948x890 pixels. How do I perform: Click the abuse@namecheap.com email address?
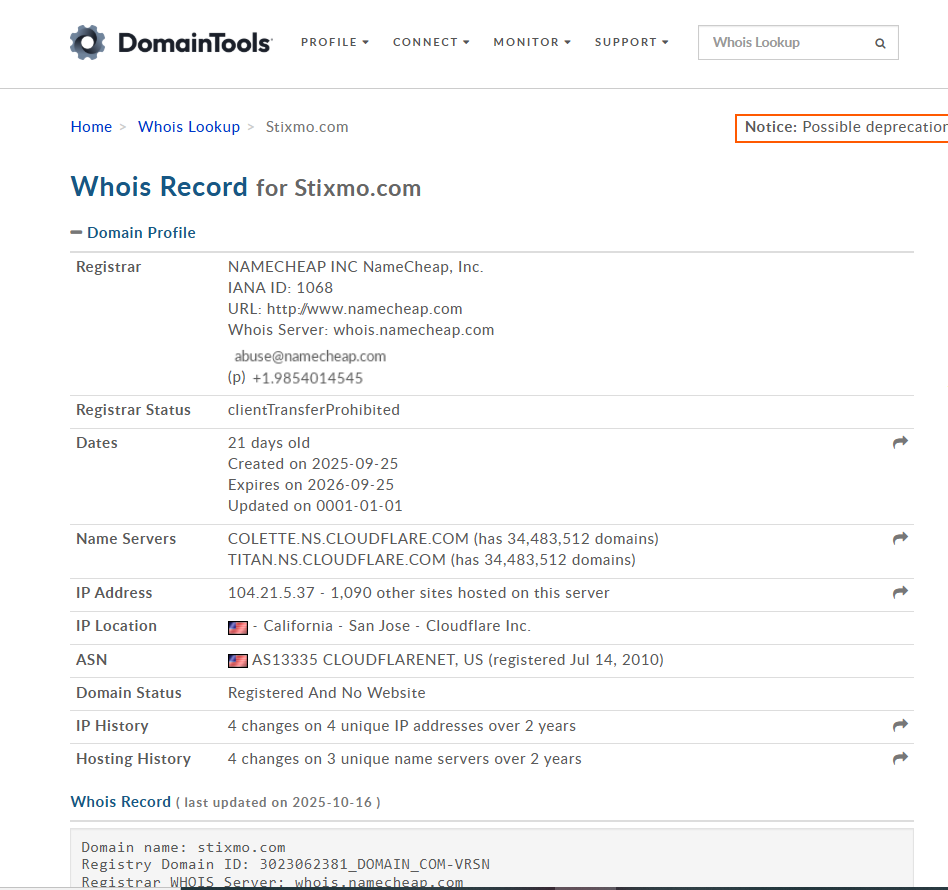click(x=310, y=356)
